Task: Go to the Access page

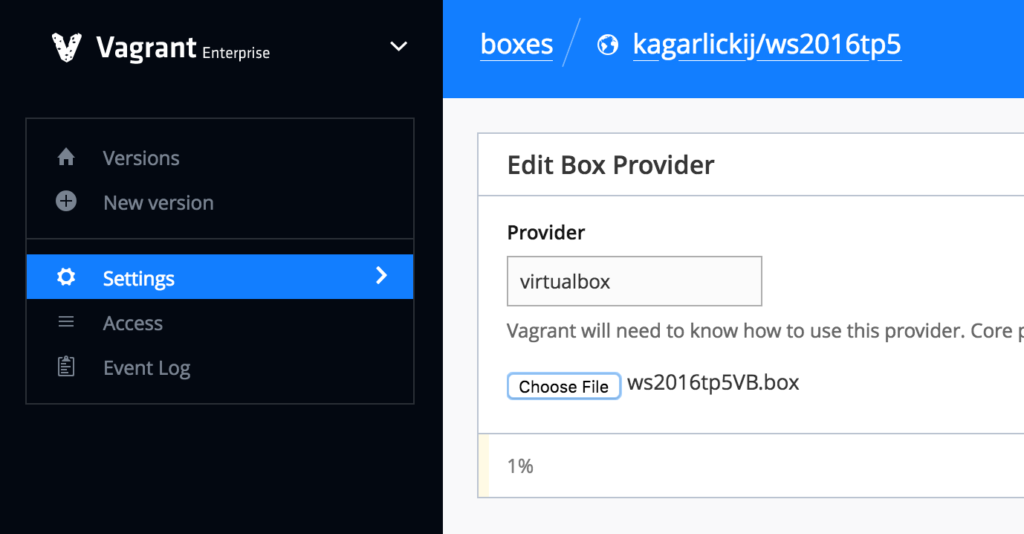Action: [x=132, y=323]
